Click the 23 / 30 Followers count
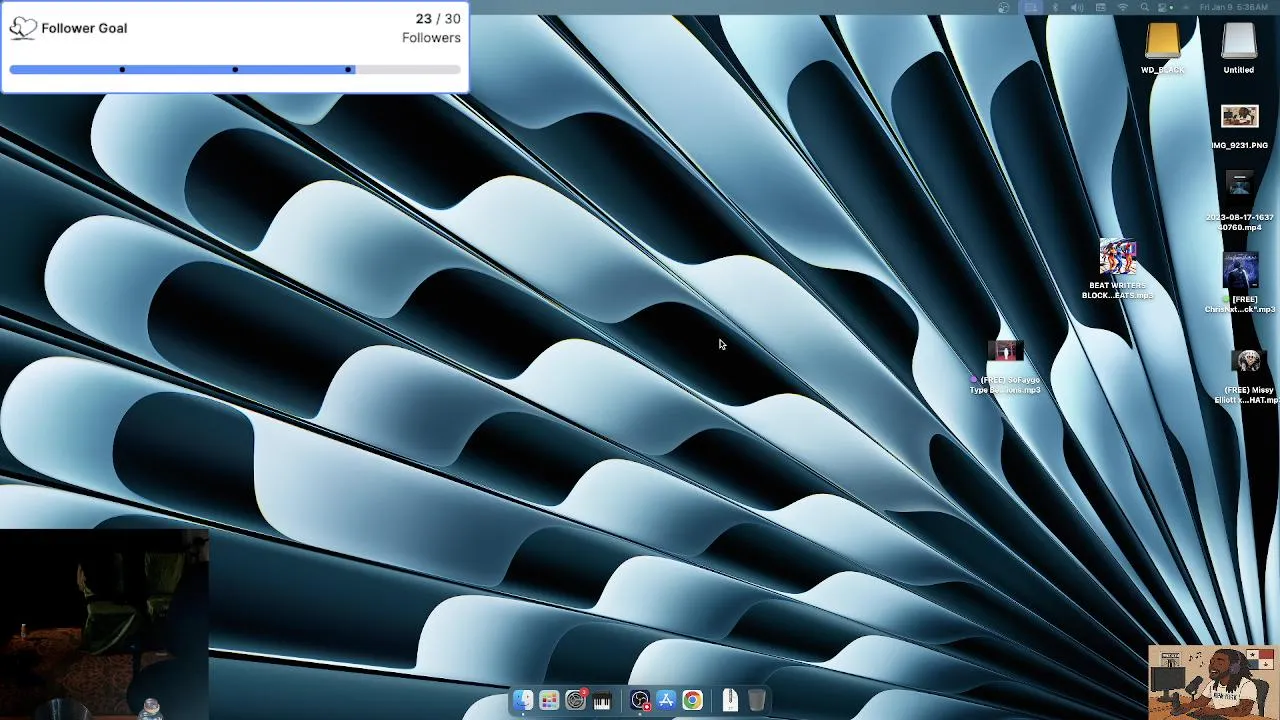 [x=432, y=28]
